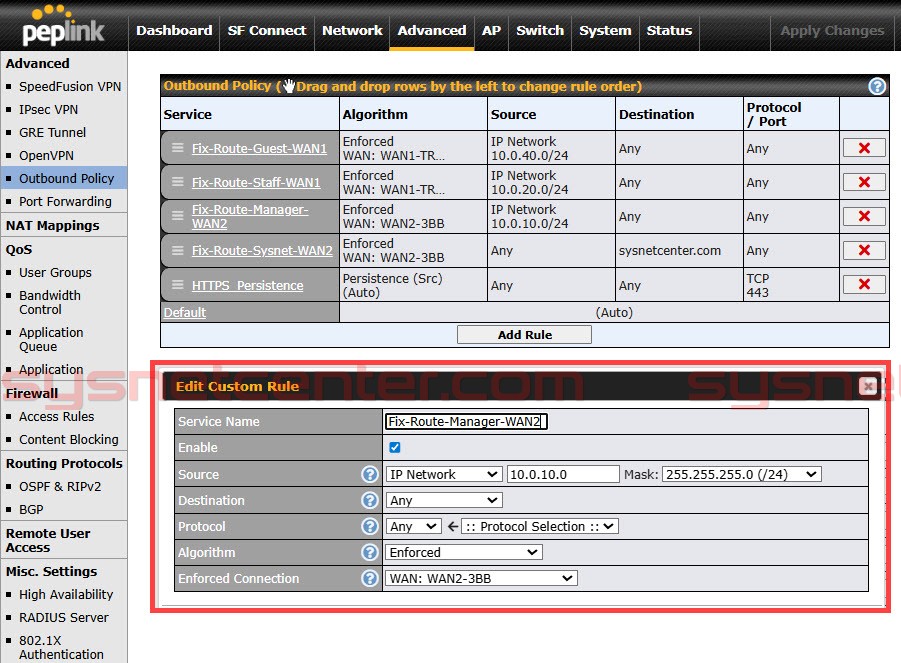Open the Mask dropdown
901x663 pixels.
click(x=741, y=475)
